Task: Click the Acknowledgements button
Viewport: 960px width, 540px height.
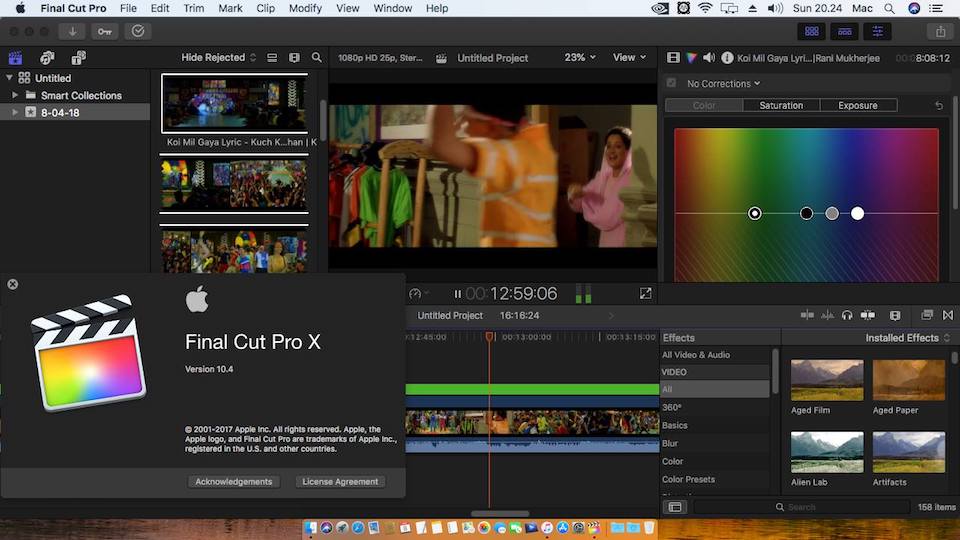Action: point(234,481)
